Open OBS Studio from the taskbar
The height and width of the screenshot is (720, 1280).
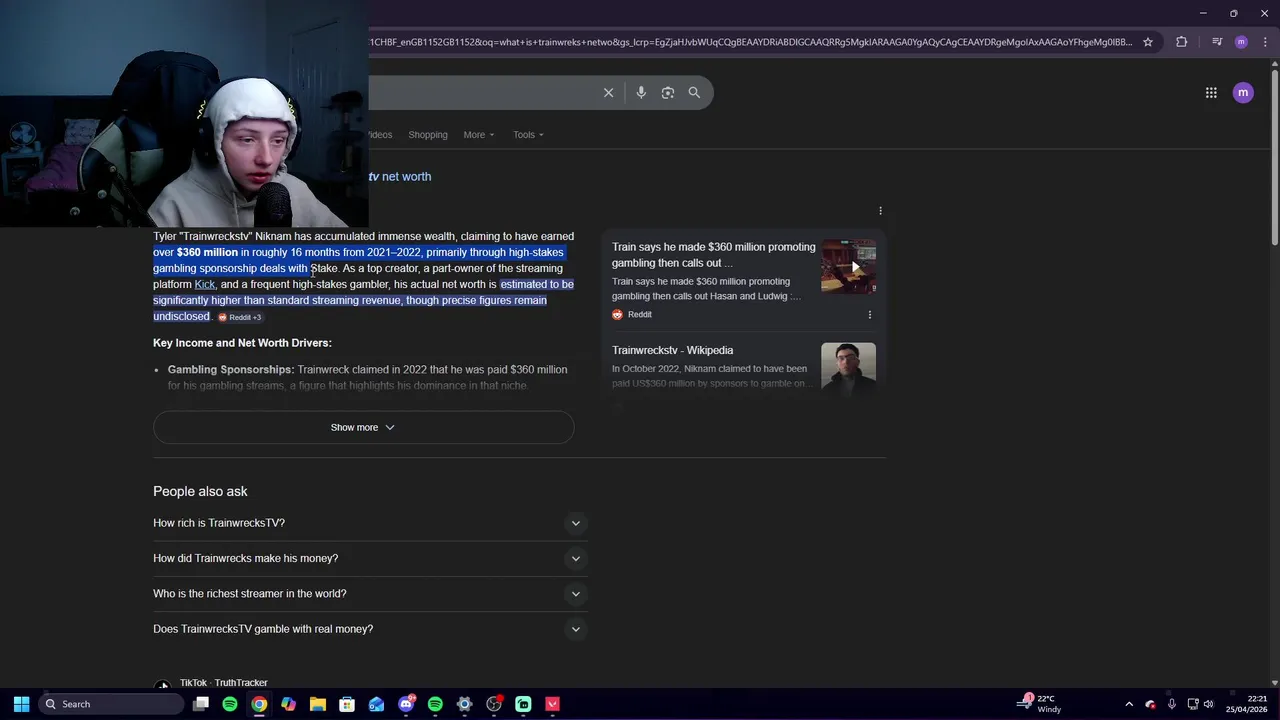[494, 704]
